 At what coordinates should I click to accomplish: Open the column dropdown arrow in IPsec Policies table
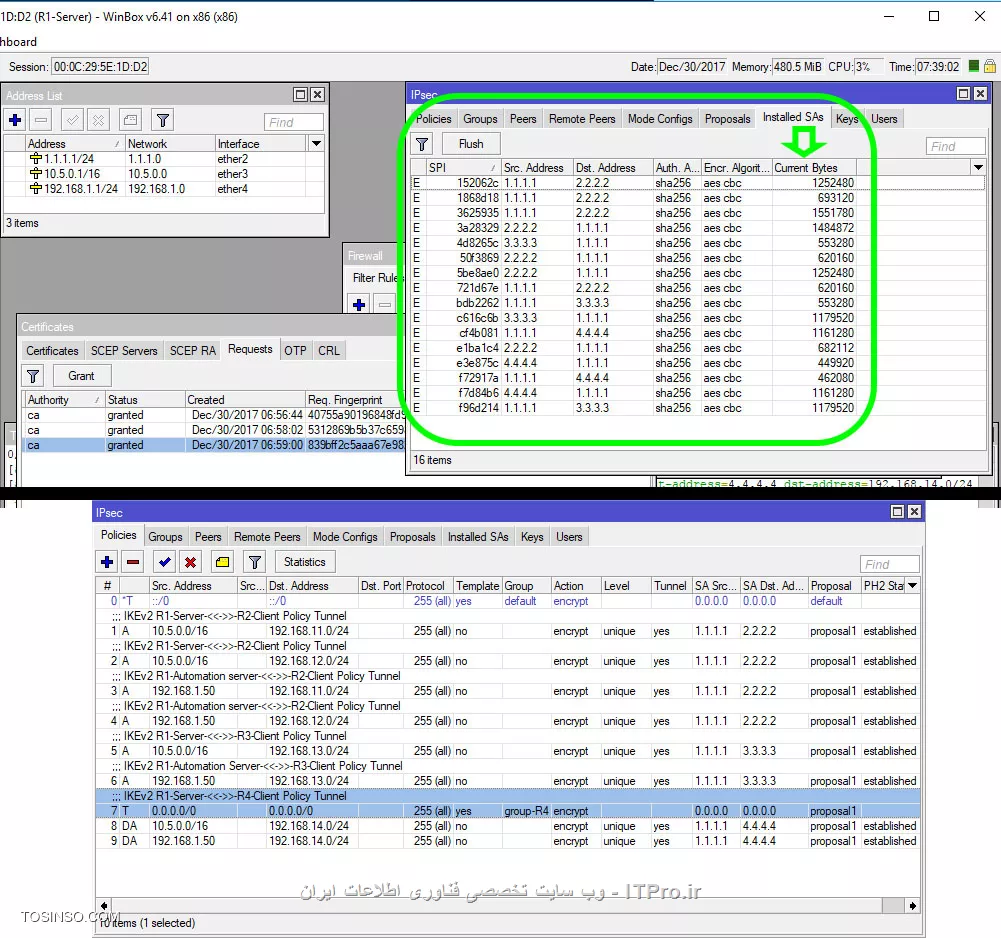pyautogui.click(x=913, y=586)
